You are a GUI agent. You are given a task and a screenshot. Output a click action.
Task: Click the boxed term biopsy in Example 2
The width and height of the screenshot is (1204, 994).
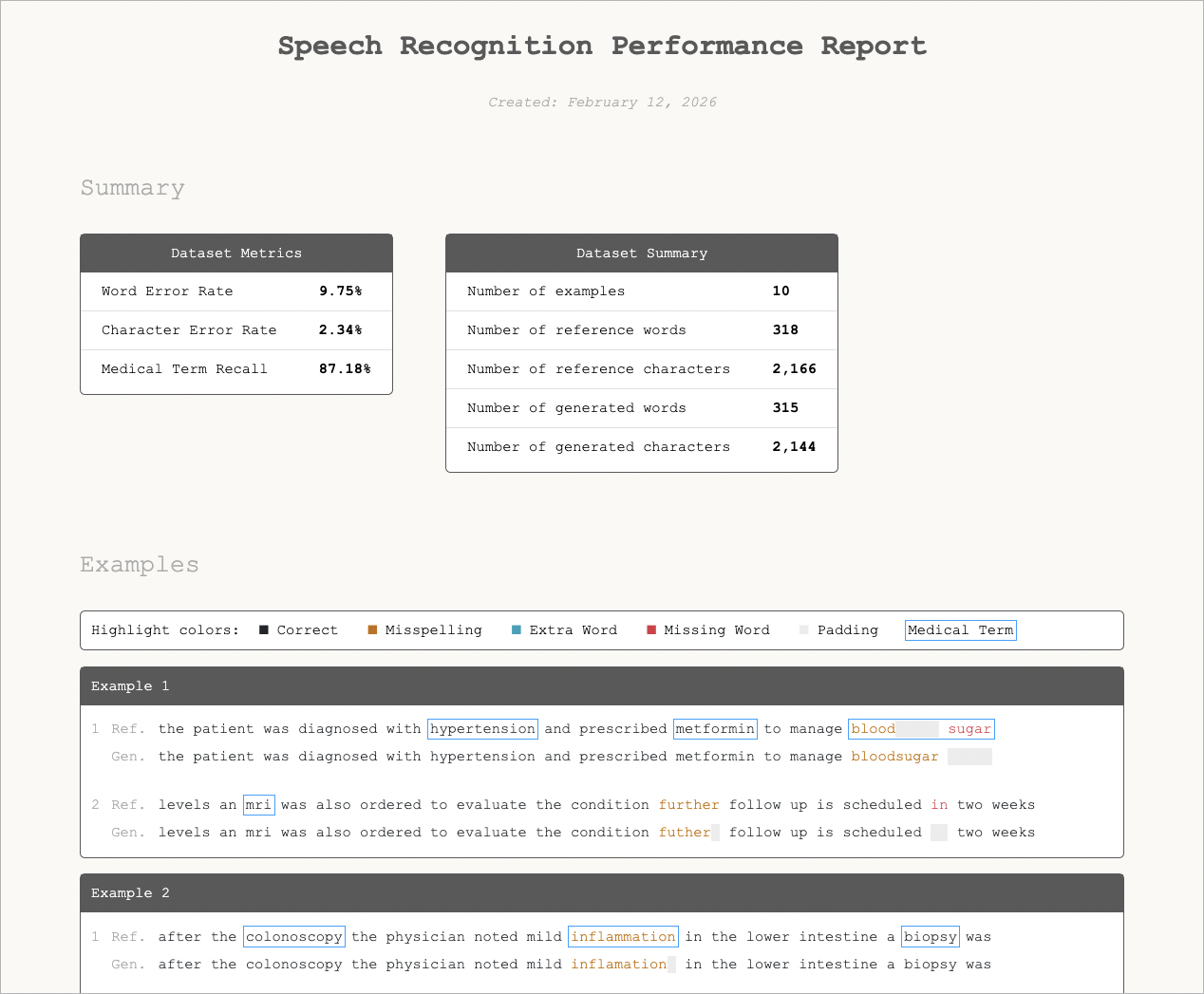(931, 937)
